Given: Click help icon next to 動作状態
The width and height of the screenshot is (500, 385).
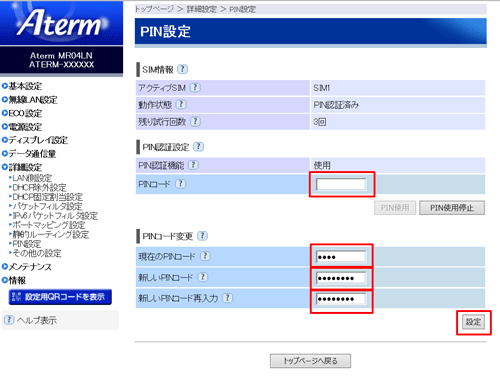Looking at the screenshot, I should (181, 104).
